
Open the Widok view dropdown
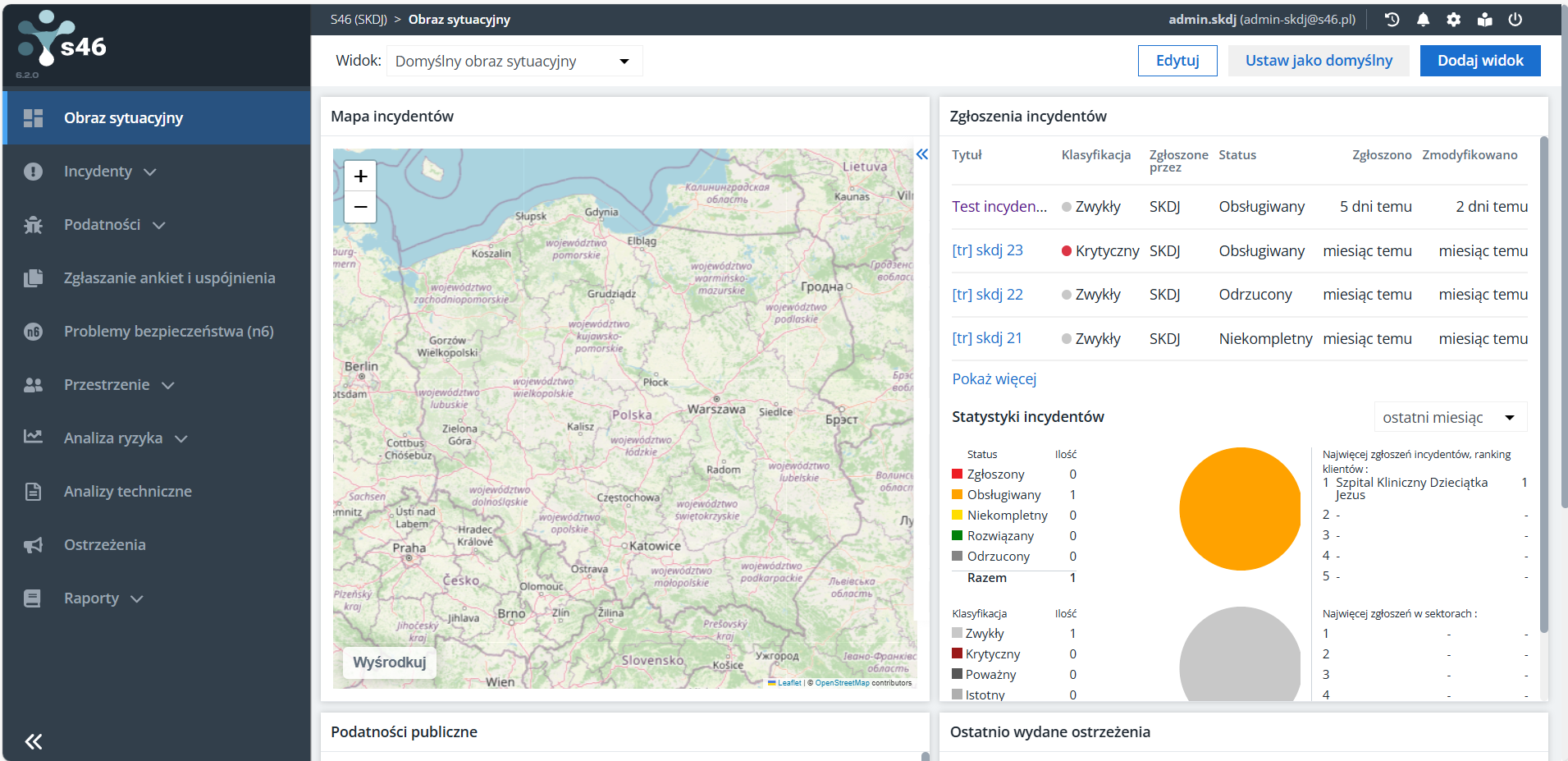point(514,62)
